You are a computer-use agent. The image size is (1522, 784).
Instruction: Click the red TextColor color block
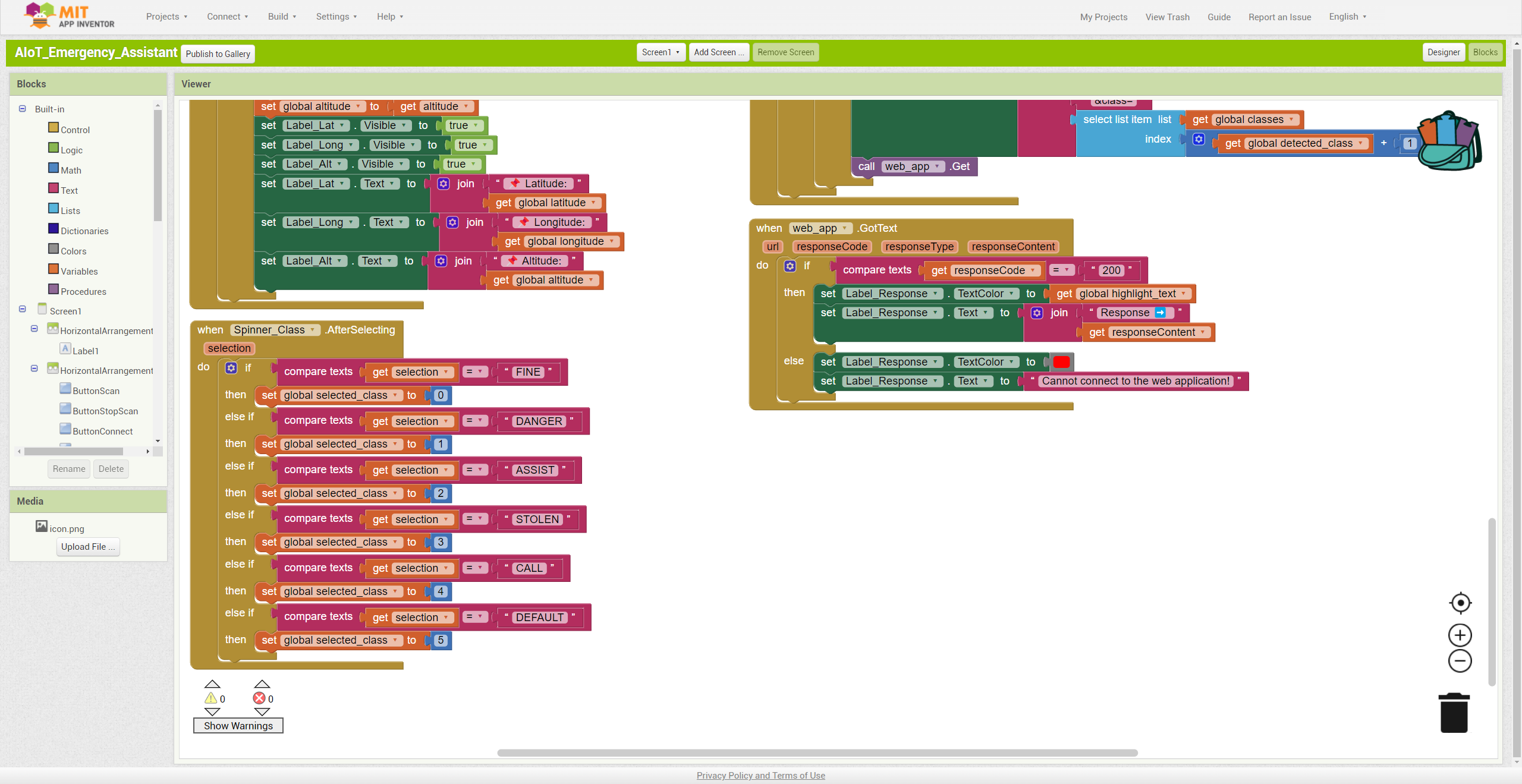pyautogui.click(x=1061, y=362)
